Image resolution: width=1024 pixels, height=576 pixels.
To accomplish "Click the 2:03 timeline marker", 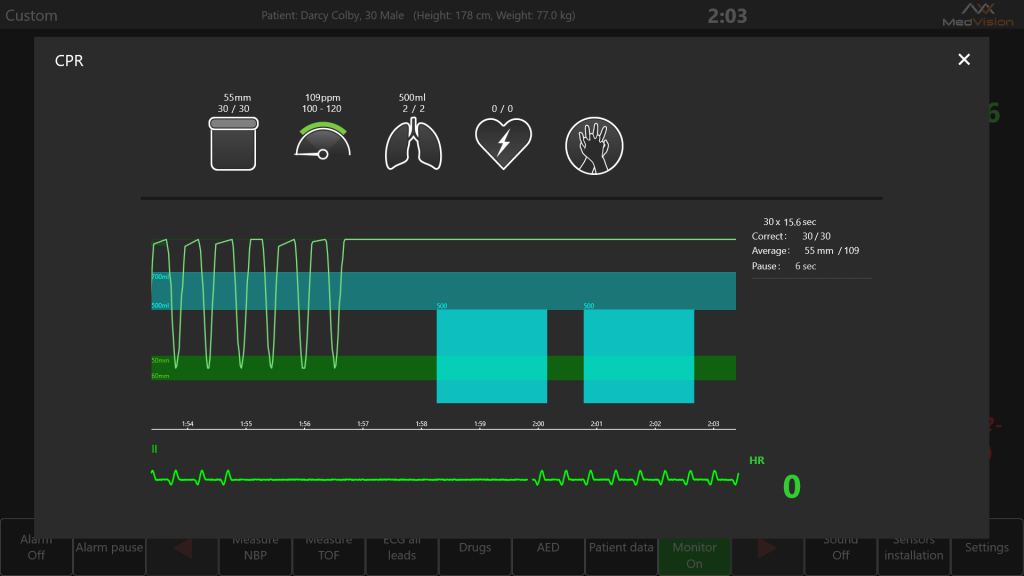I will [713, 424].
